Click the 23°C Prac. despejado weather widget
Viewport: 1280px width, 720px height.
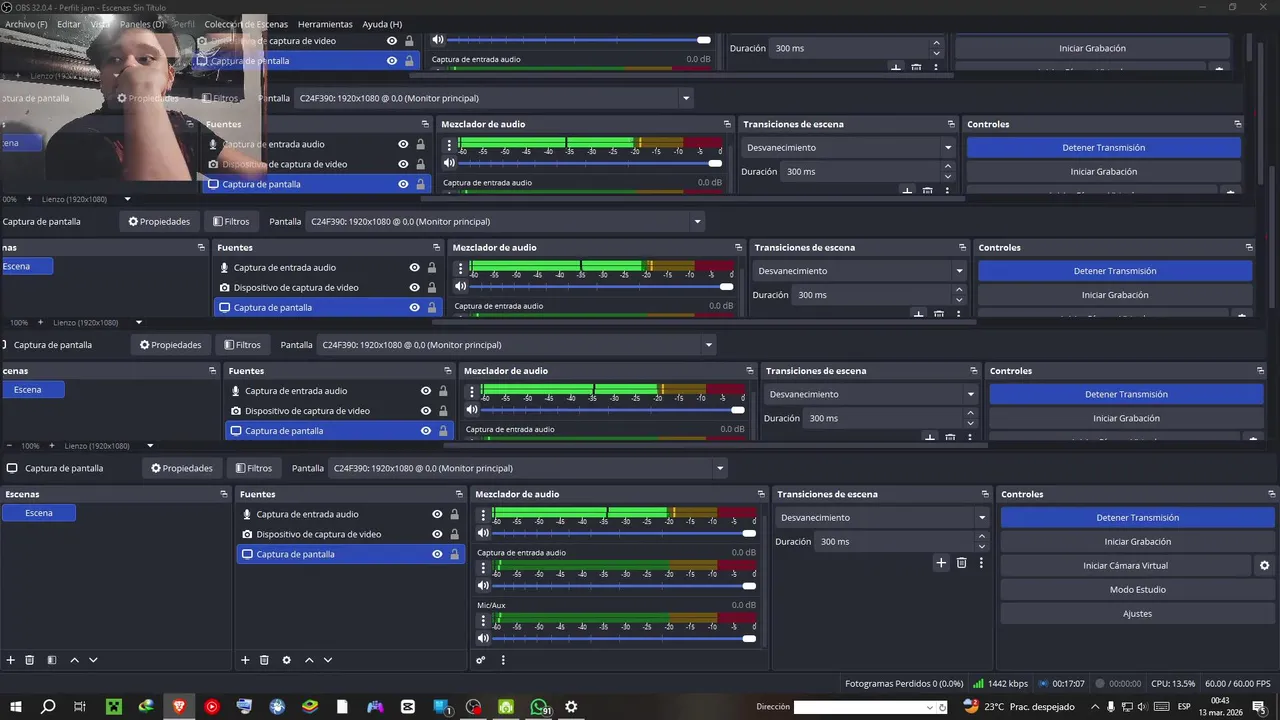coord(1018,707)
